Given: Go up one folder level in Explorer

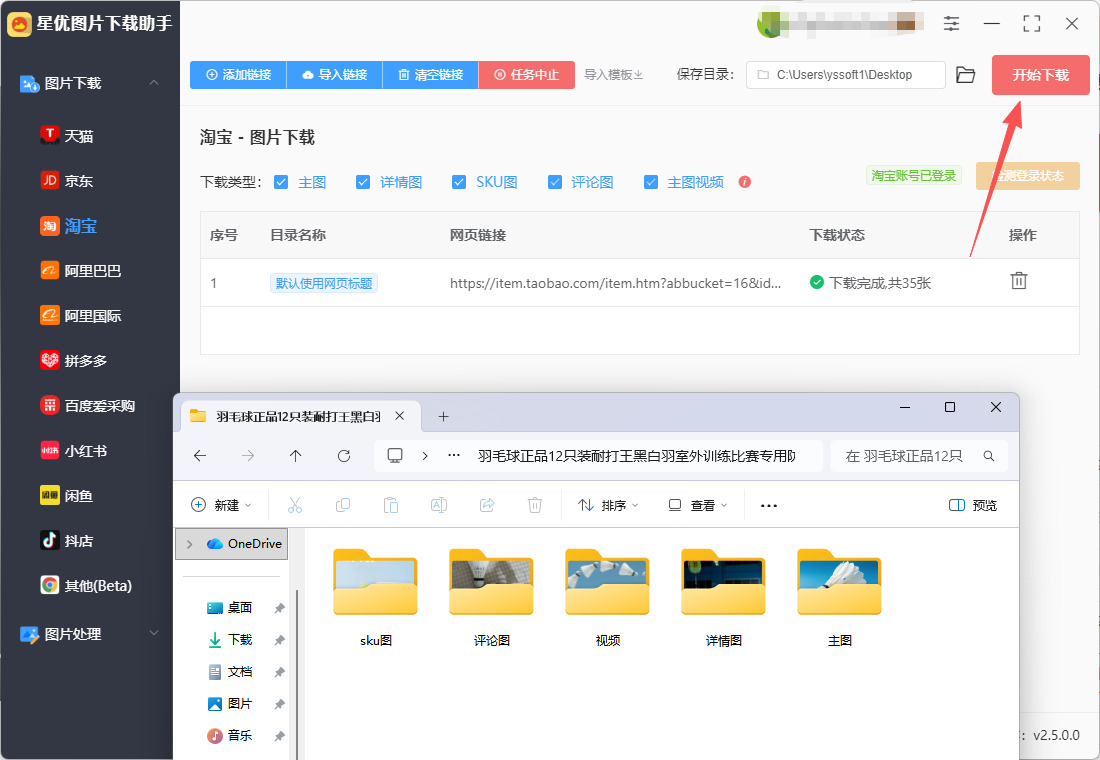Looking at the screenshot, I should [296, 456].
